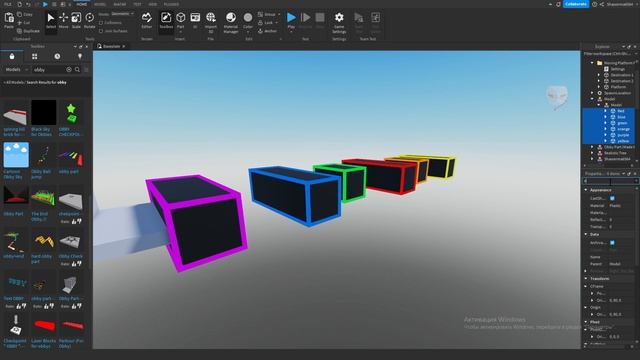This screenshot has height=360, width=640.
Task: Open the PLUGINS ribbon tab
Action: [x=171, y=4]
